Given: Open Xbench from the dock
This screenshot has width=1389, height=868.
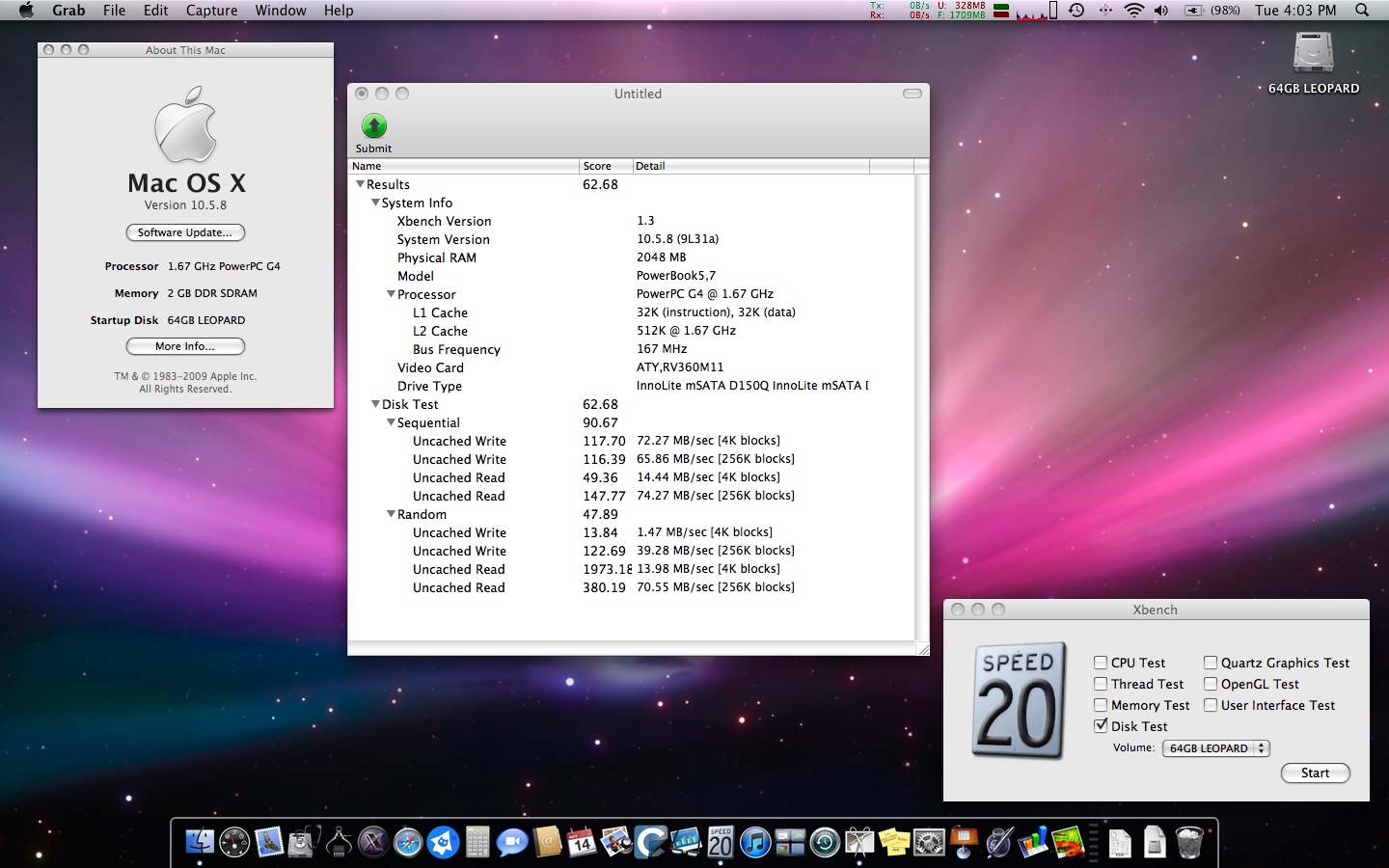Looking at the screenshot, I should pos(721,842).
